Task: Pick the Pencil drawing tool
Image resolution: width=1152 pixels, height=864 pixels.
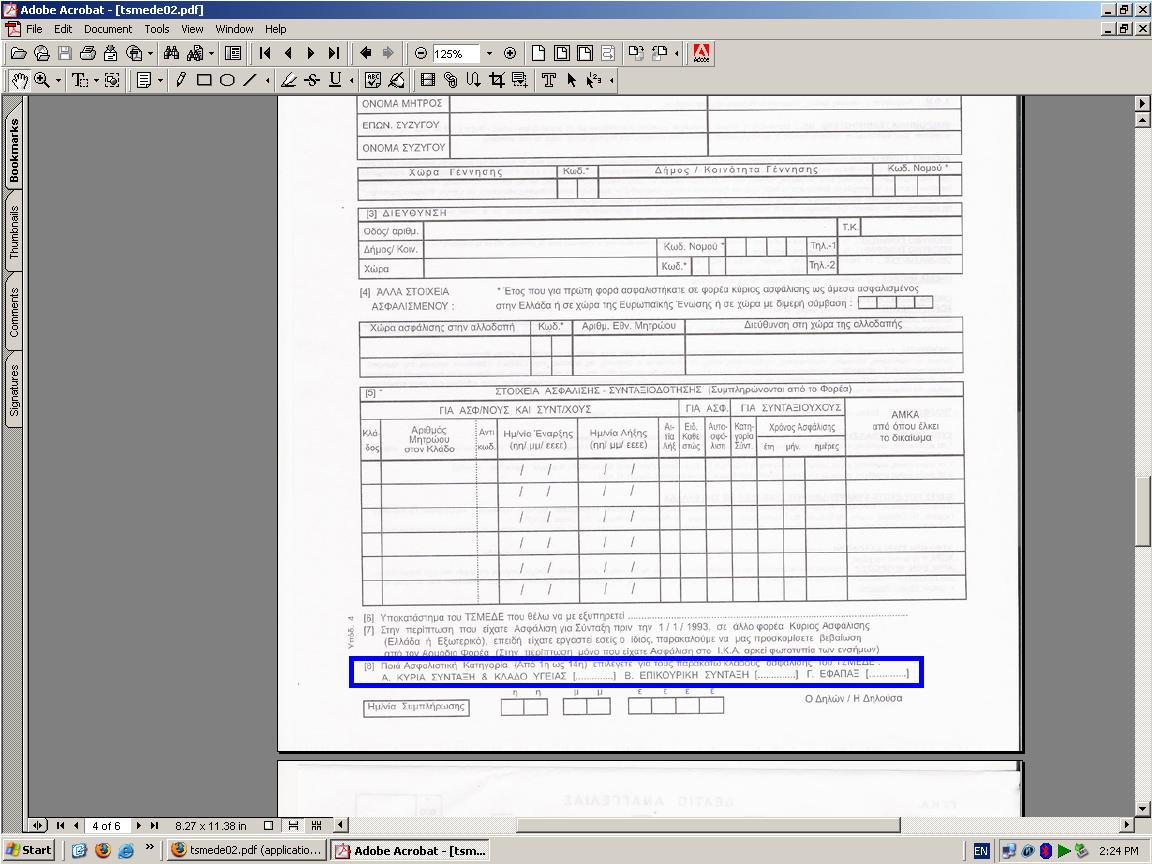Action: [181, 80]
